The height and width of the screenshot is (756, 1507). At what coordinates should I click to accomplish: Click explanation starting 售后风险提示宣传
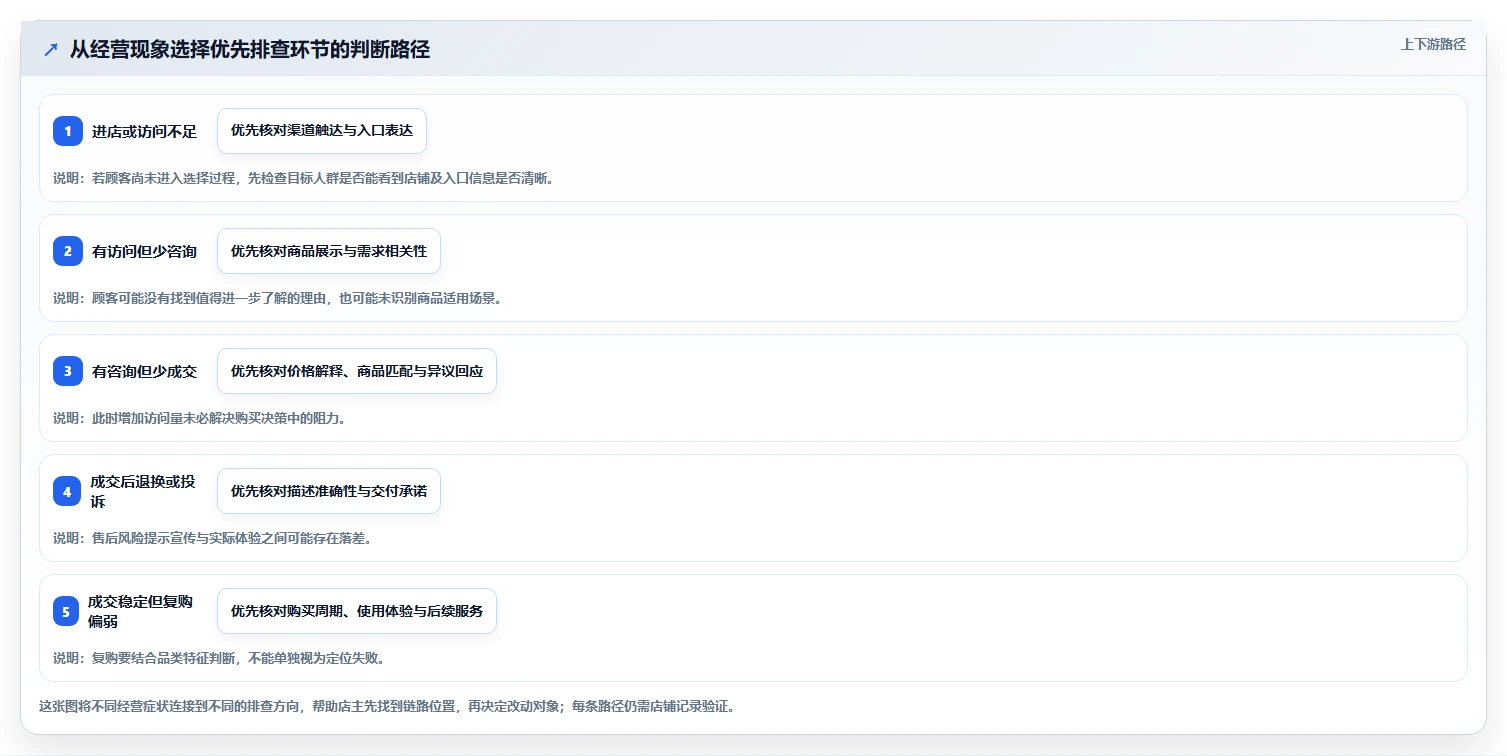212,538
